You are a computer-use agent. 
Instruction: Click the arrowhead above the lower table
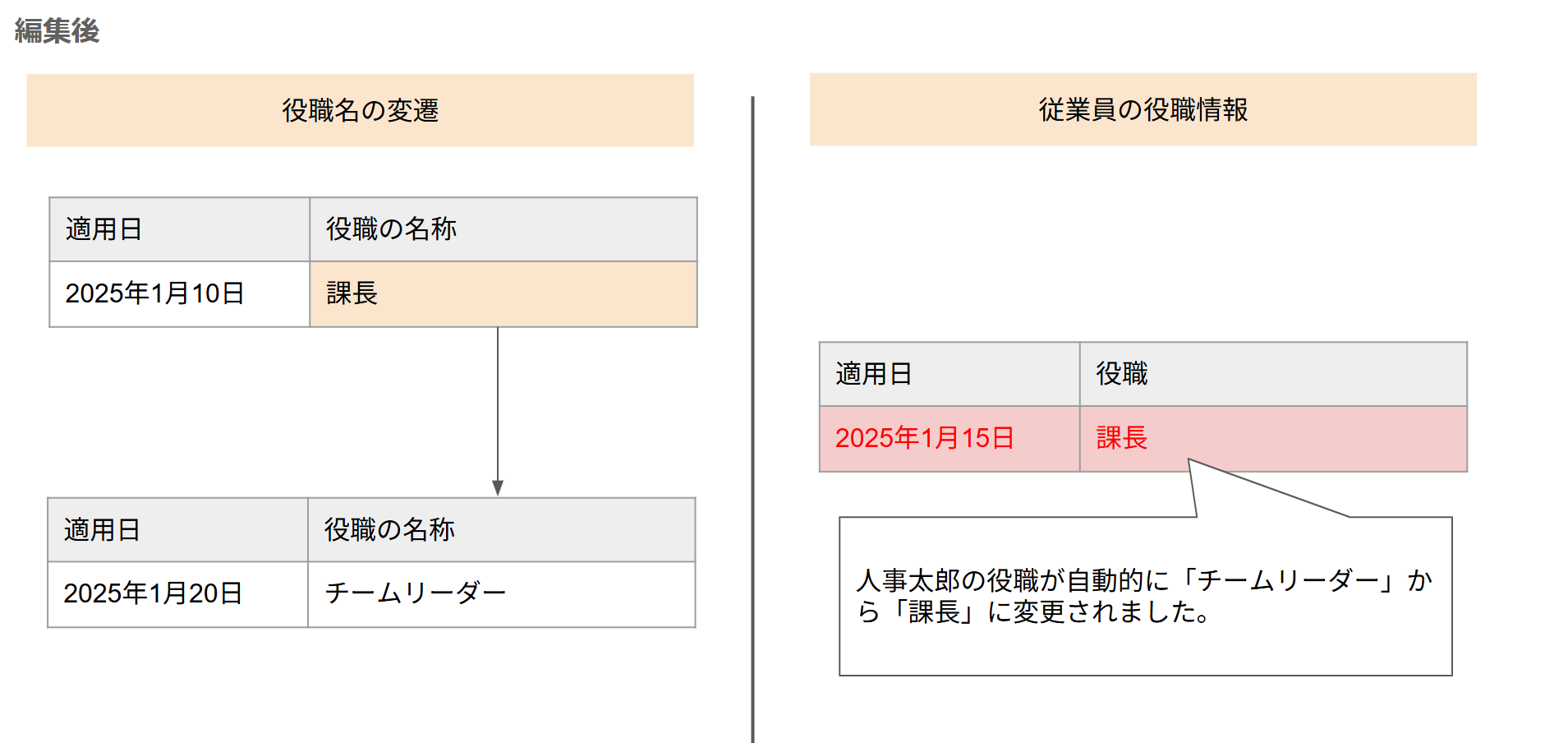(498, 488)
